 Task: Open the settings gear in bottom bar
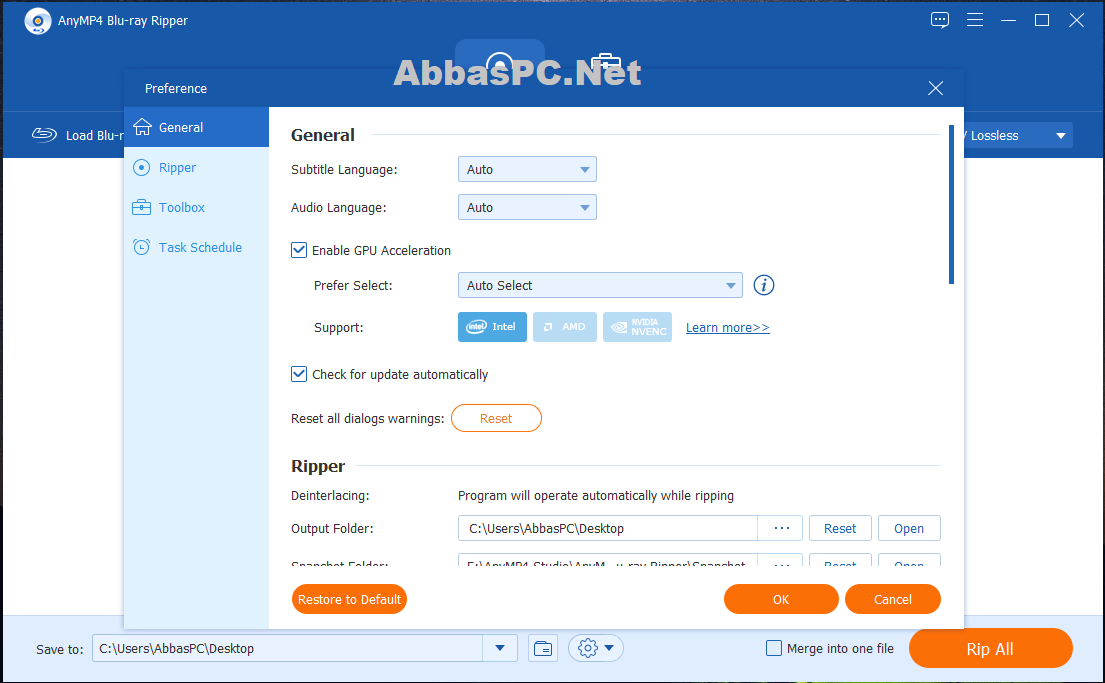click(595, 648)
